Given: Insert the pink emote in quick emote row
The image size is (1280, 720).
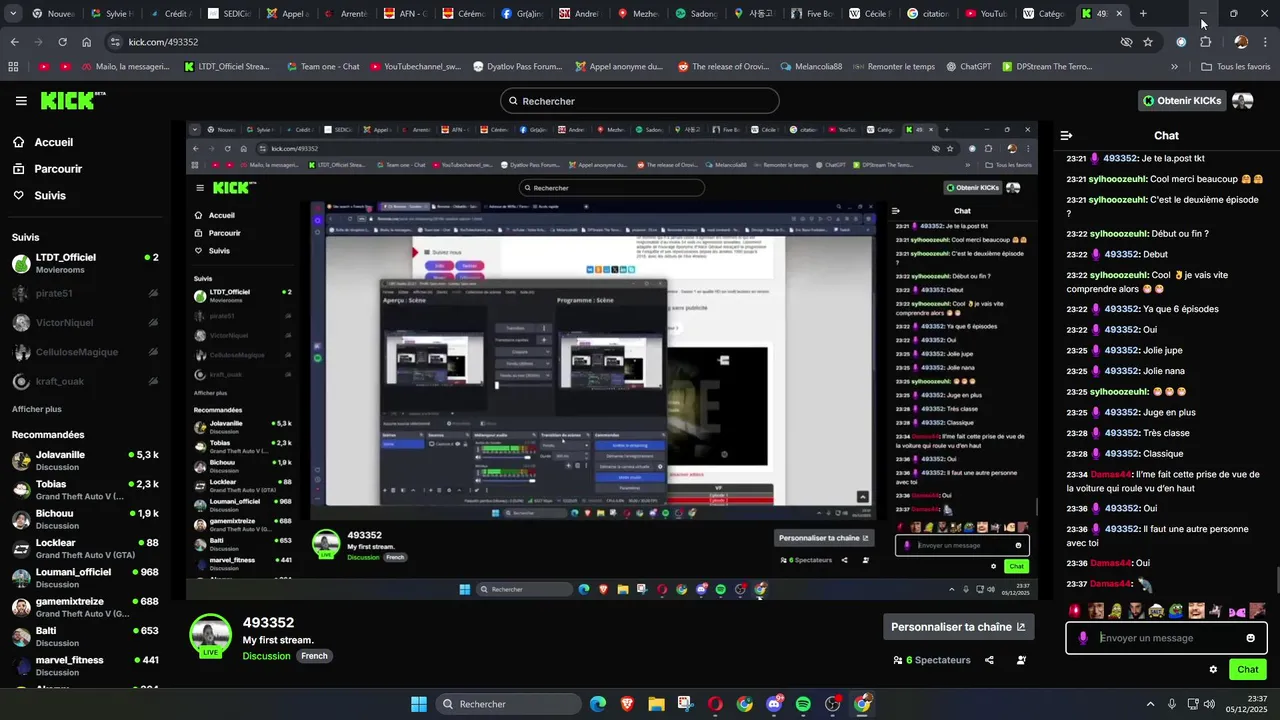Looking at the screenshot, I should click(x=1237, y=610).
